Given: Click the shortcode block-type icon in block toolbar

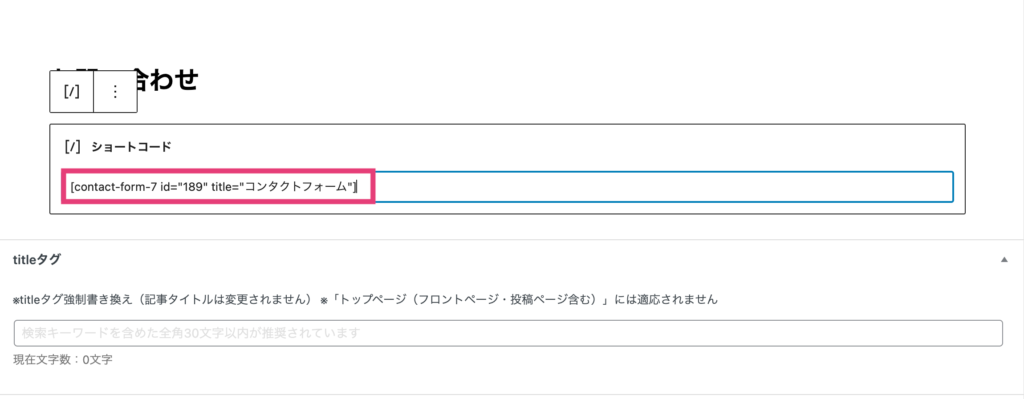Looking at the screenshot, I should (x=72, y=91).
